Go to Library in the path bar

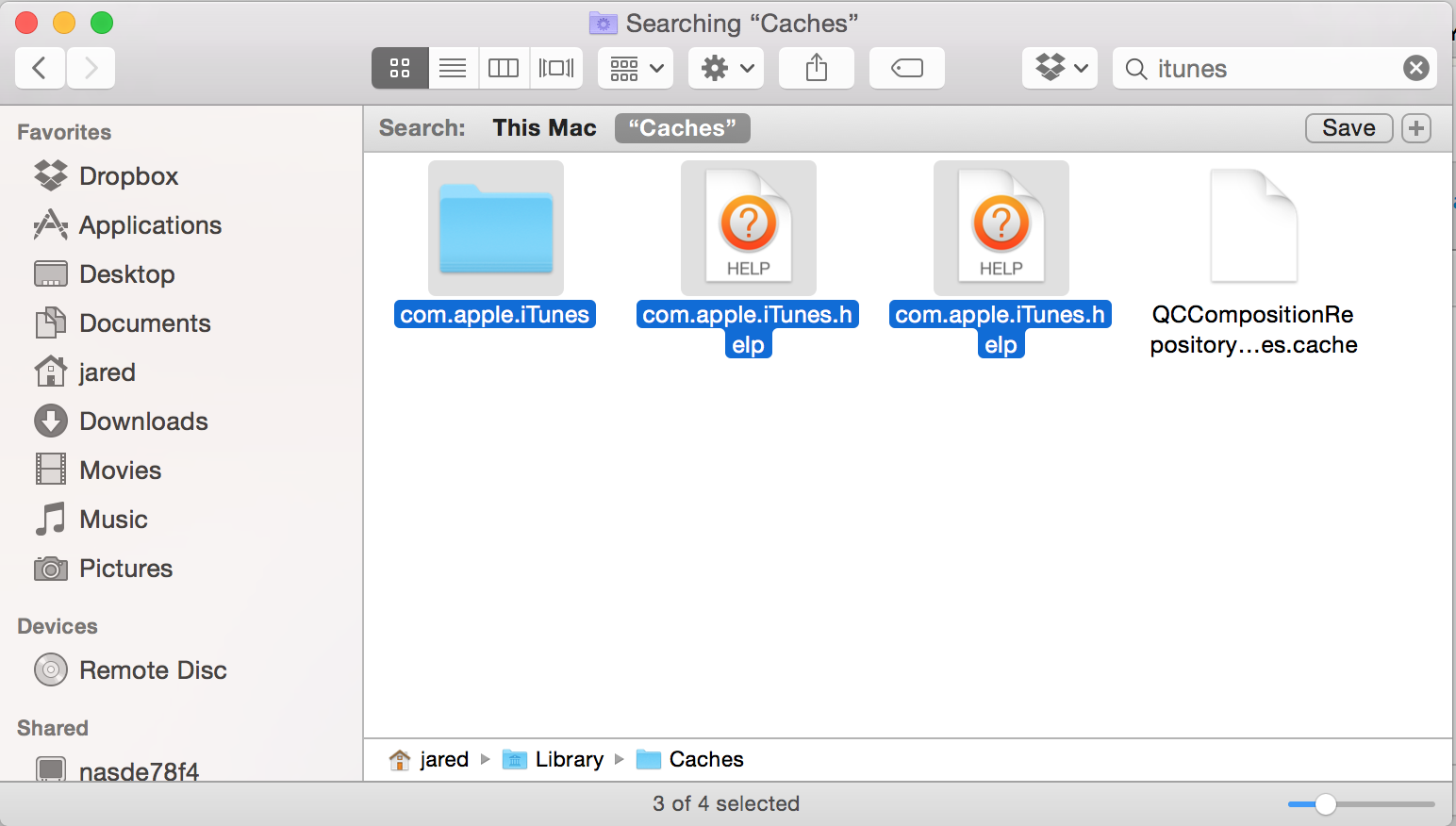pyautogui.click(x=554, y=760)
